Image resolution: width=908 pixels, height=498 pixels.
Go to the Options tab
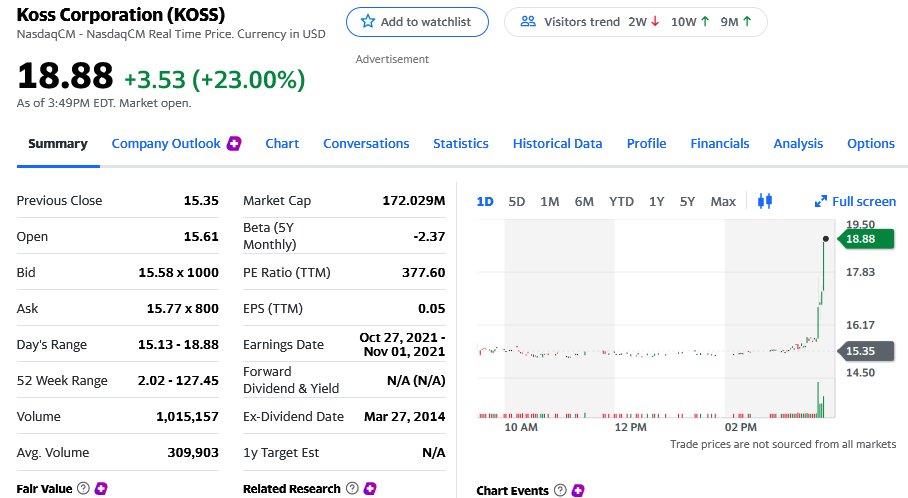[871, 144]
